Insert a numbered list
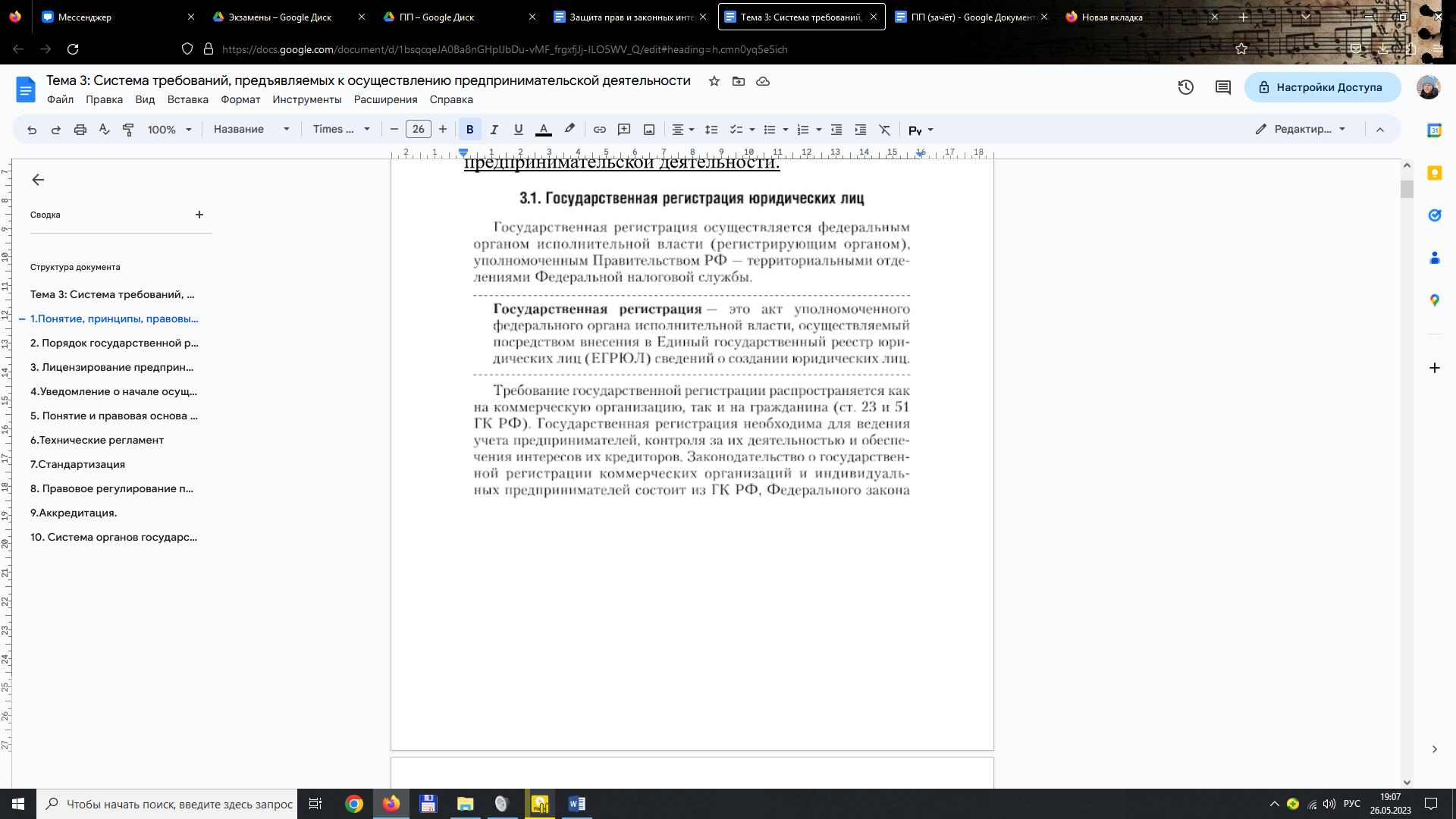 tap(803, 130)
